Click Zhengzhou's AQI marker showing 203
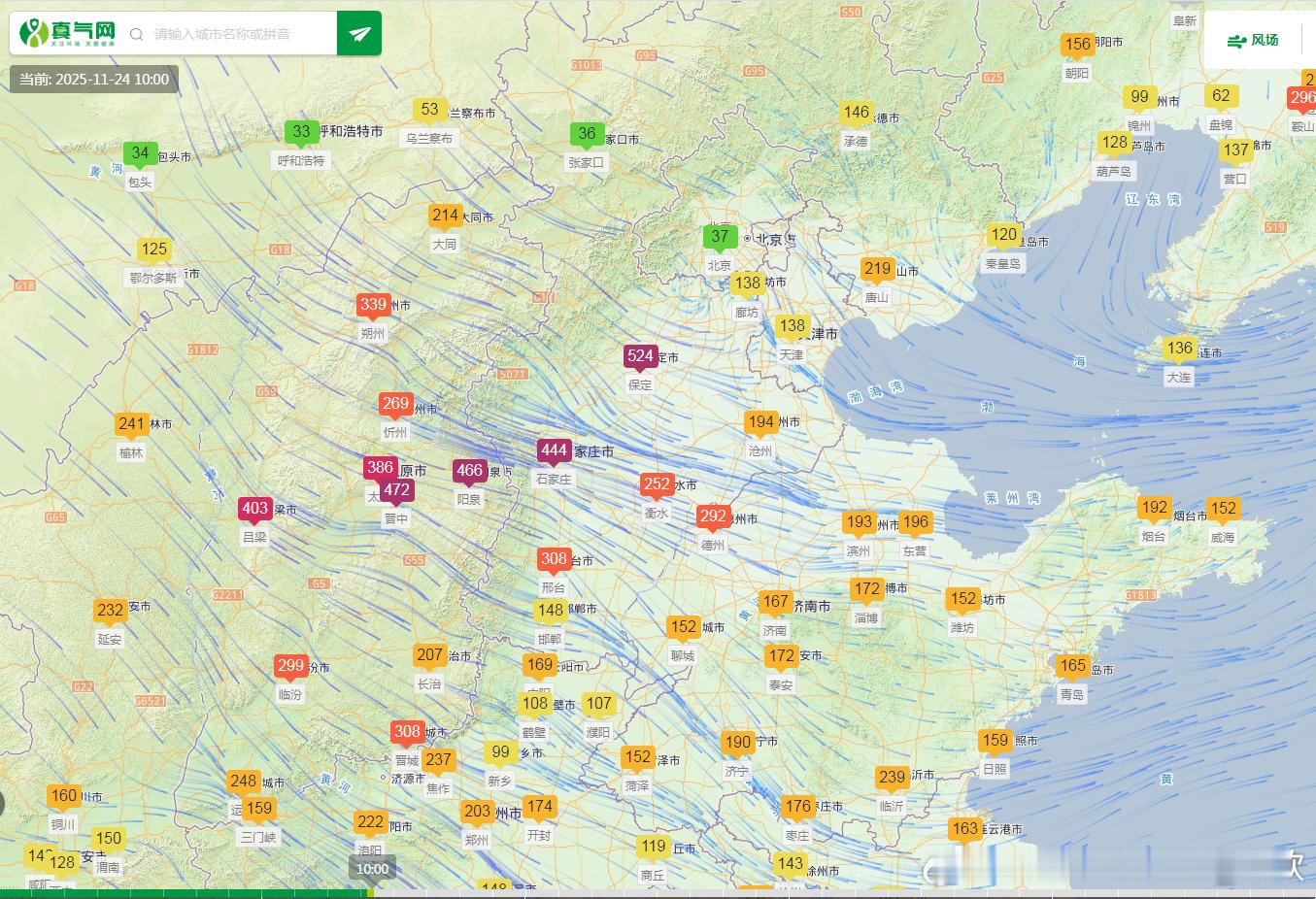Image resolution: width=1316 pixels, height=899 pixels. [477, 814]
